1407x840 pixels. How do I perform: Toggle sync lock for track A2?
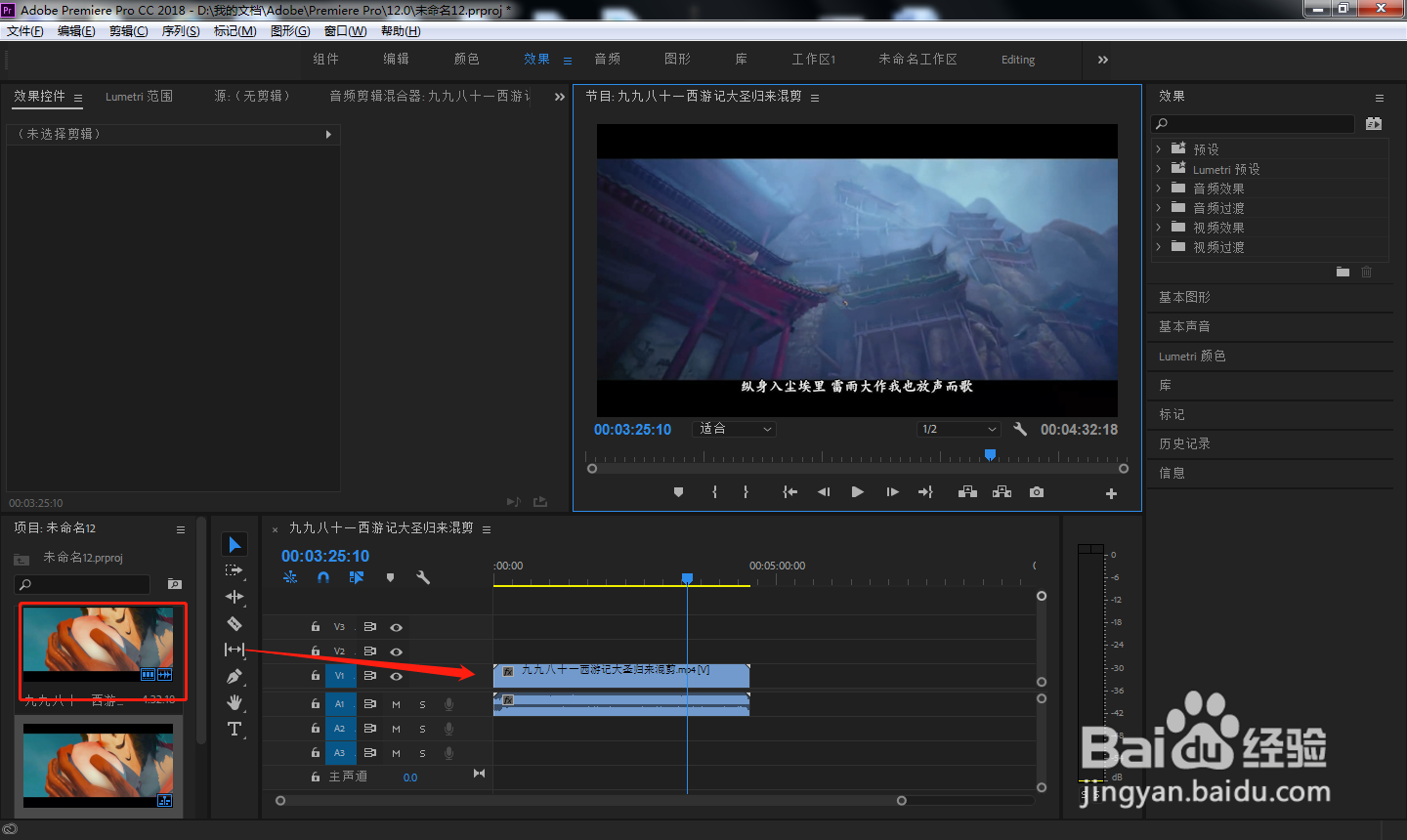point(370,729)
